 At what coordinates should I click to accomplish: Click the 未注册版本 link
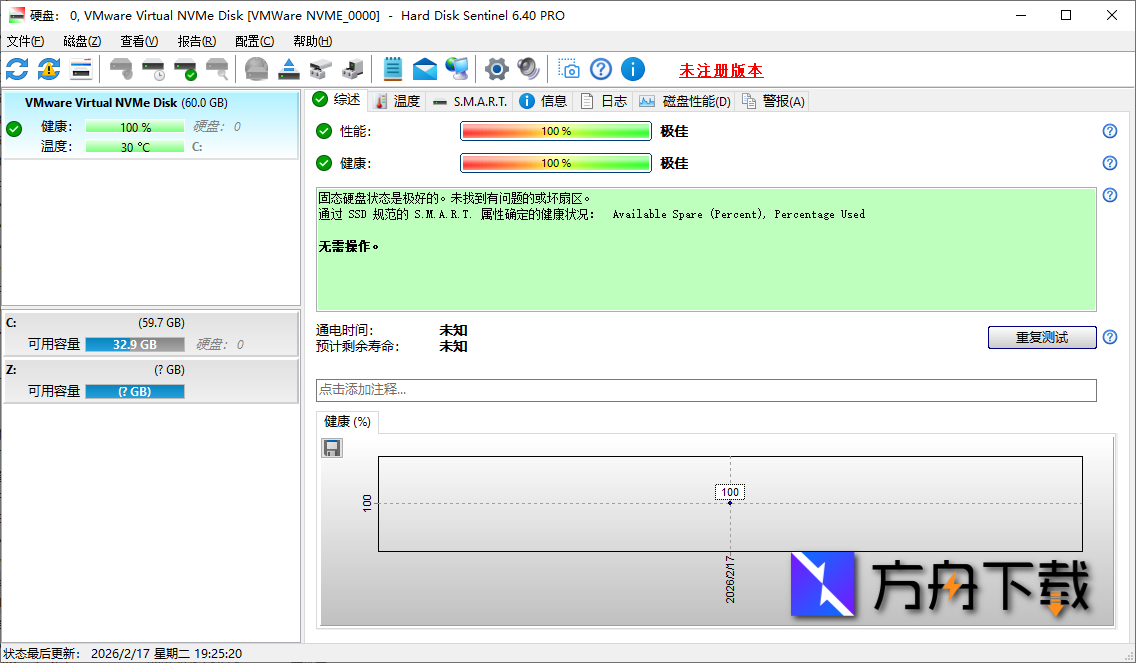(722, 70)
